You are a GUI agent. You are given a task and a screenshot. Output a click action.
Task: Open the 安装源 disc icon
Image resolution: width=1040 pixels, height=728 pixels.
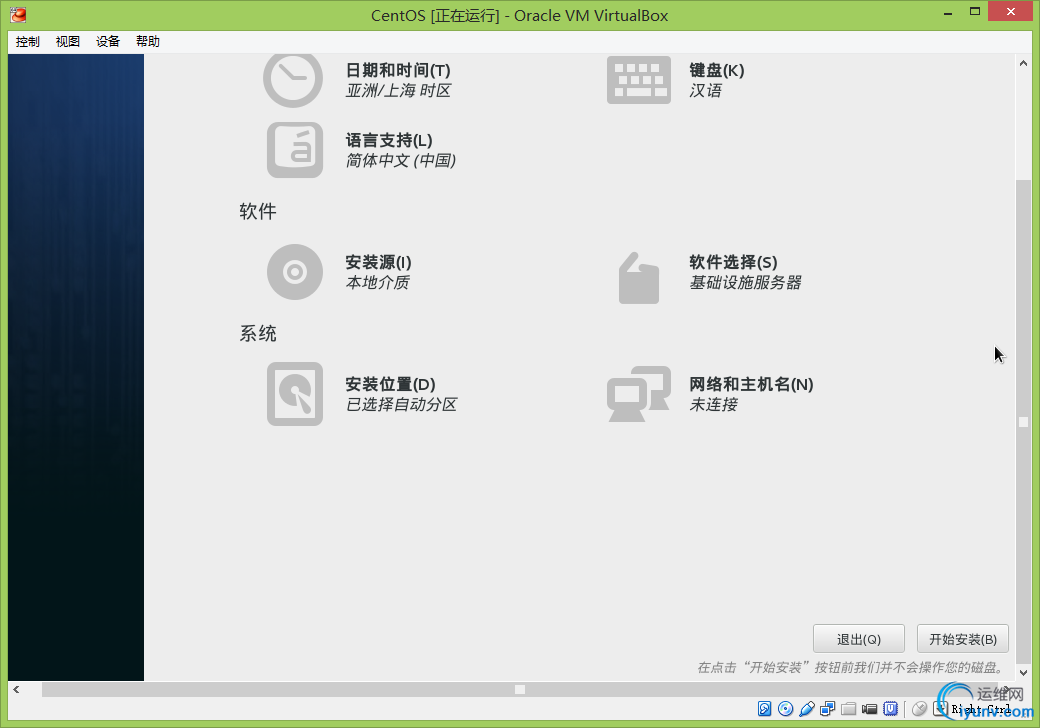[294, 272]
